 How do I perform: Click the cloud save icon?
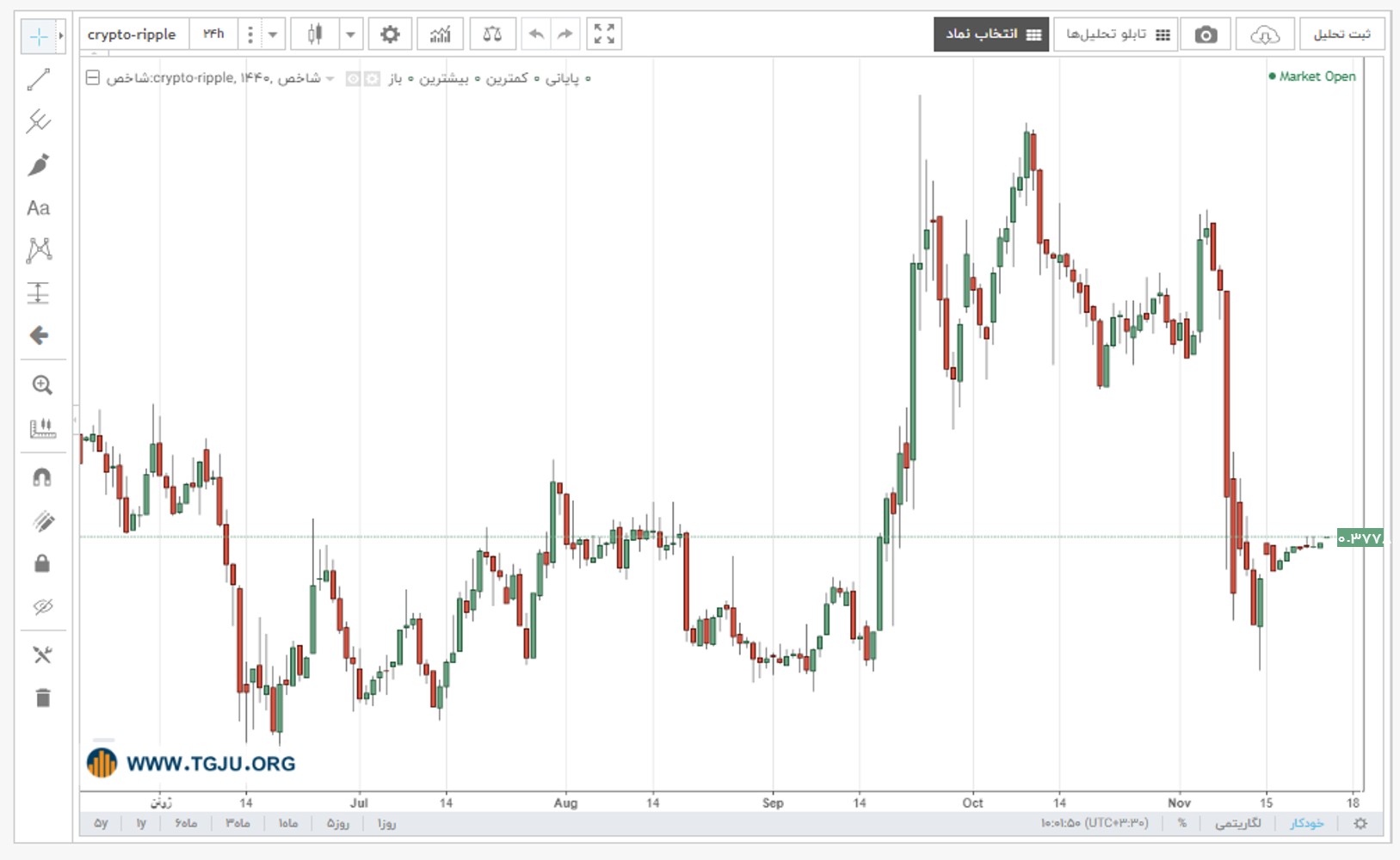(1264, 34)
